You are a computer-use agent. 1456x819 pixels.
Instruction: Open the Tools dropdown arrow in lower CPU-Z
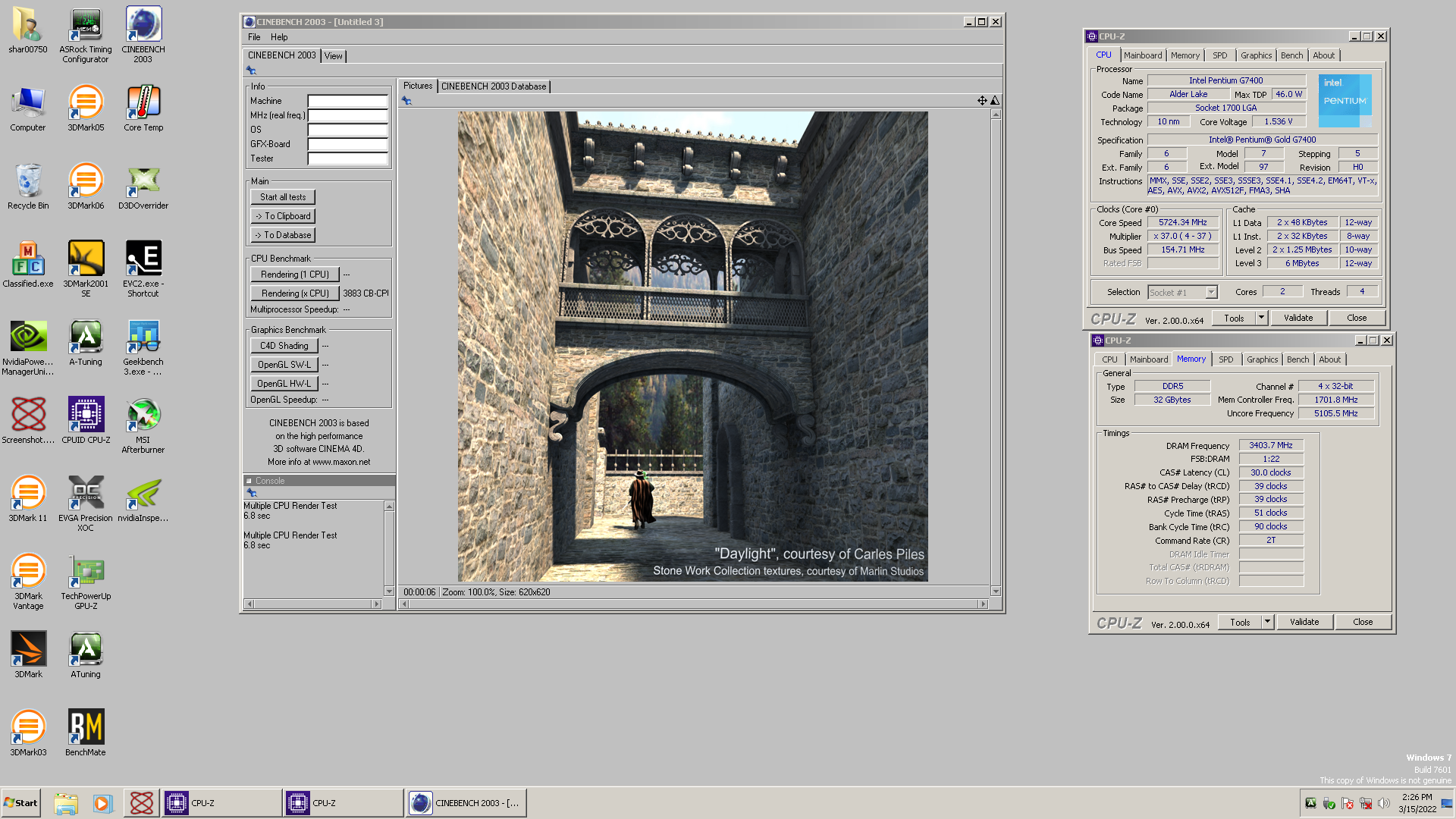1267,622
